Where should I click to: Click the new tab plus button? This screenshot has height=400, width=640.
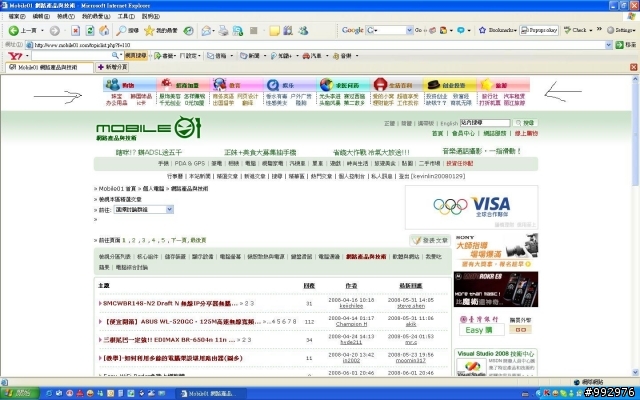click(x=112, y=67)
